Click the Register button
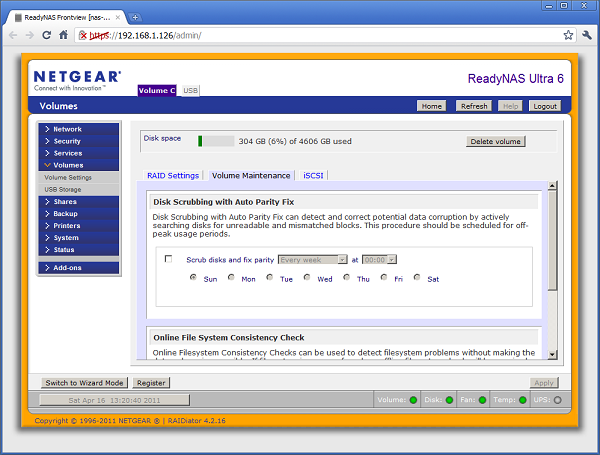 pyautogui.click(x=151, y=383)
